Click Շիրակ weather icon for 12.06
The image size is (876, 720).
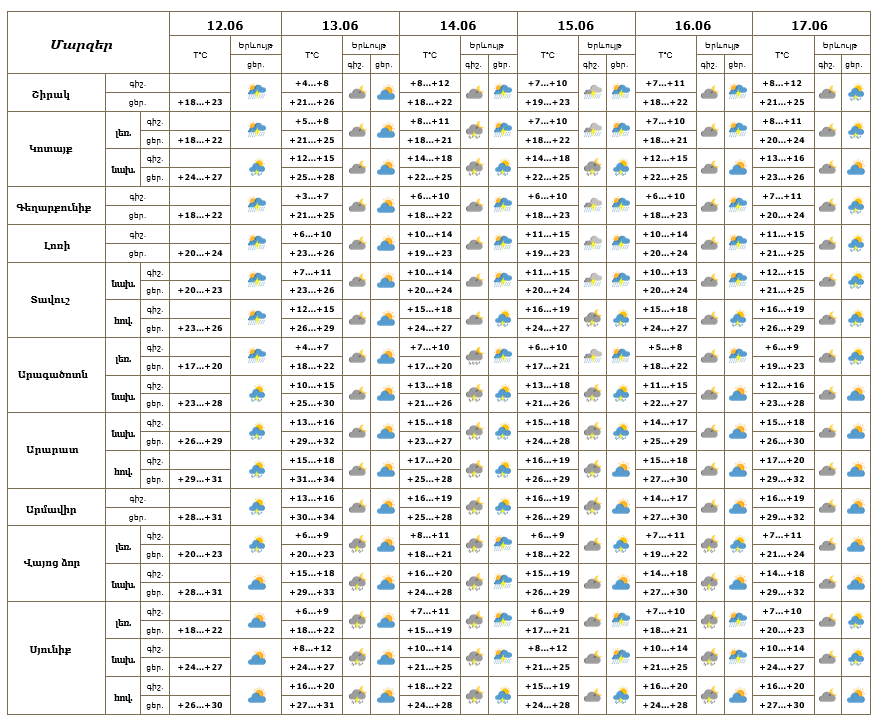click(x=256, y=92)
